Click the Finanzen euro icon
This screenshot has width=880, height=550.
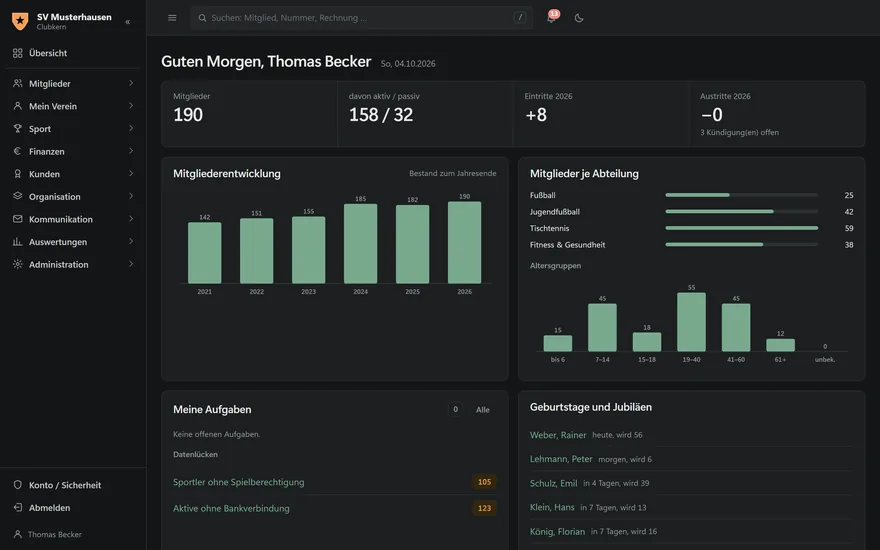point(18,151)
